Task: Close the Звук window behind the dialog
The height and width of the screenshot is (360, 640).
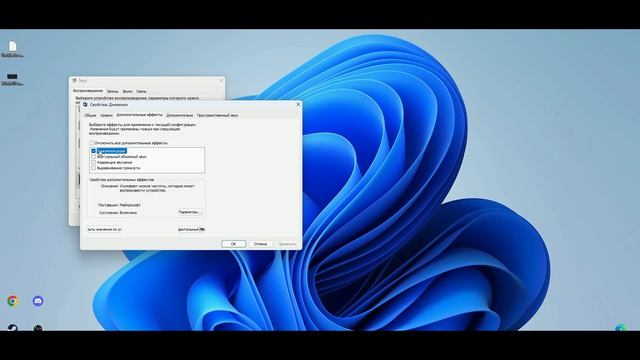Action: (221, 80)
